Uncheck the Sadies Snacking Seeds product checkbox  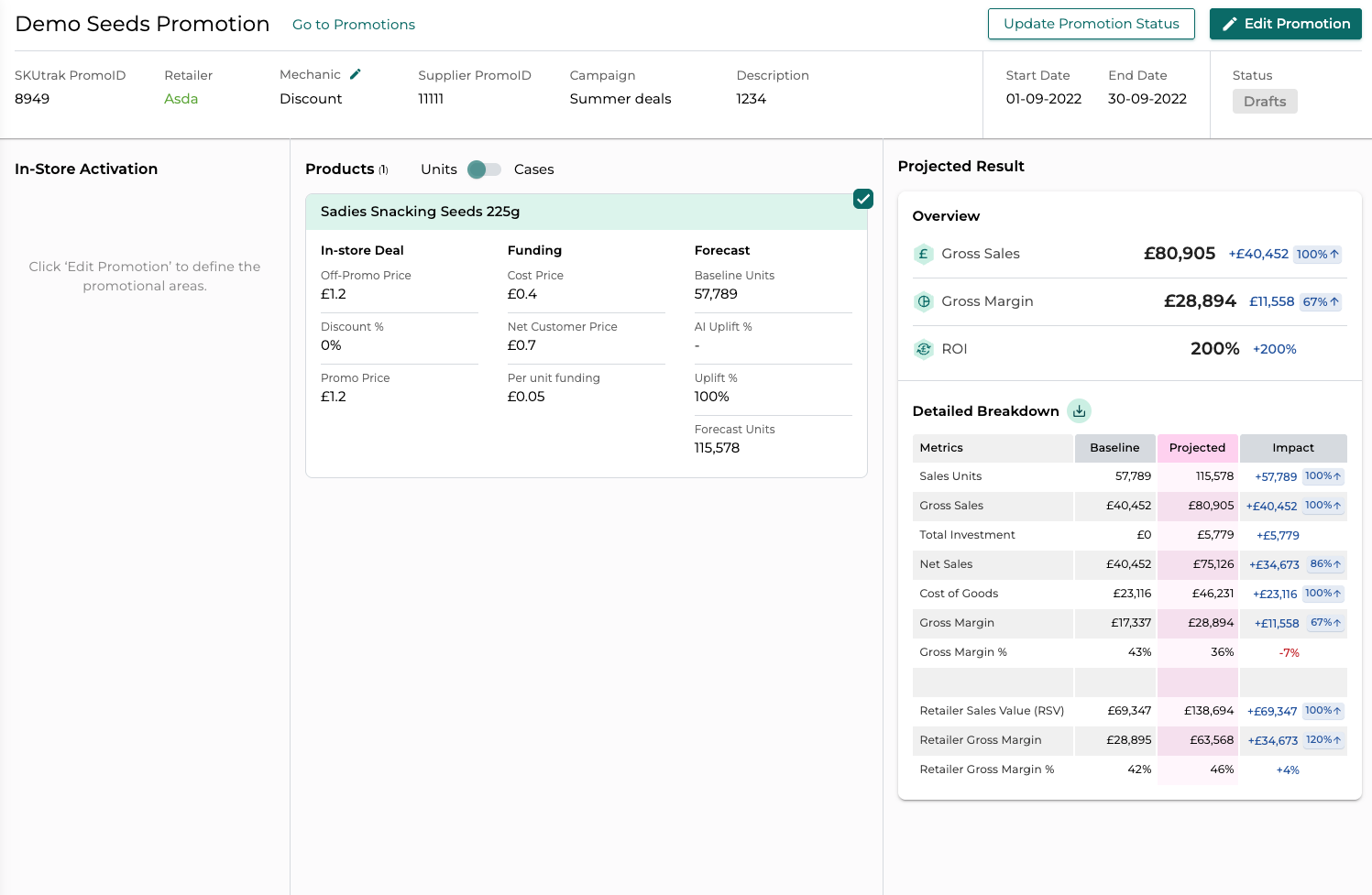click(862, 199)
